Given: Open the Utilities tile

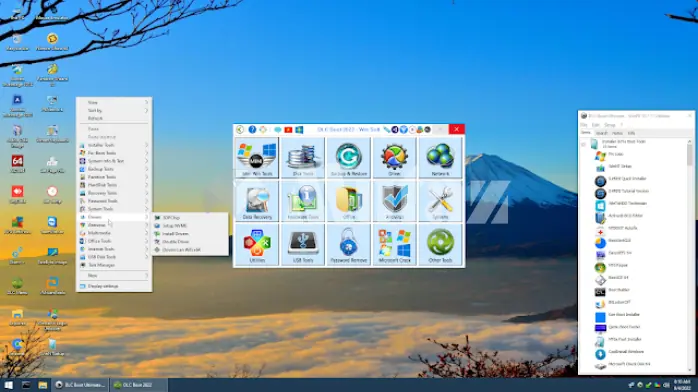Looking at the screenshot, I should tap(257, 244).
